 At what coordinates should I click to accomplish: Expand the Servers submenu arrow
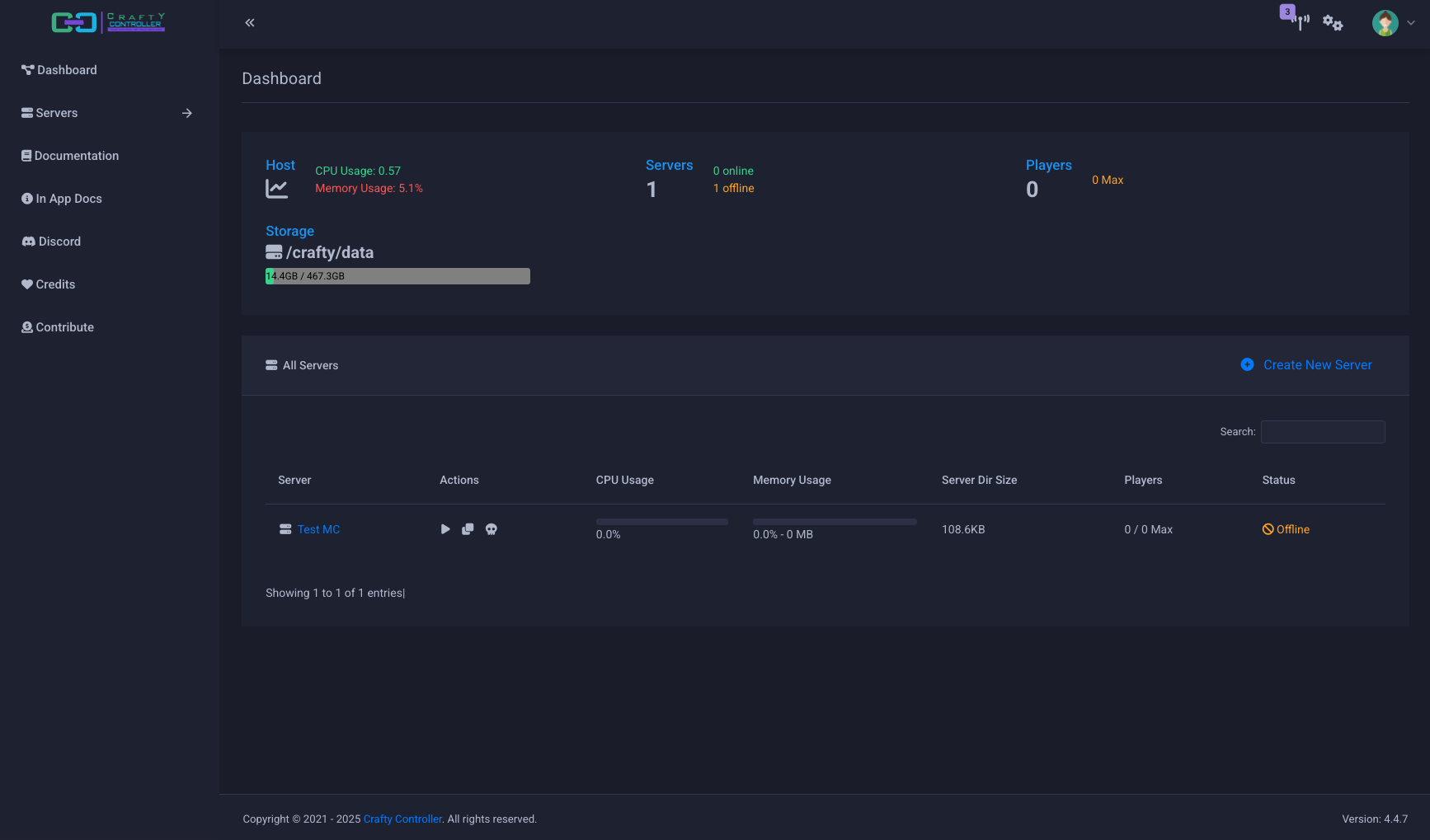click(x=187, y=113)
